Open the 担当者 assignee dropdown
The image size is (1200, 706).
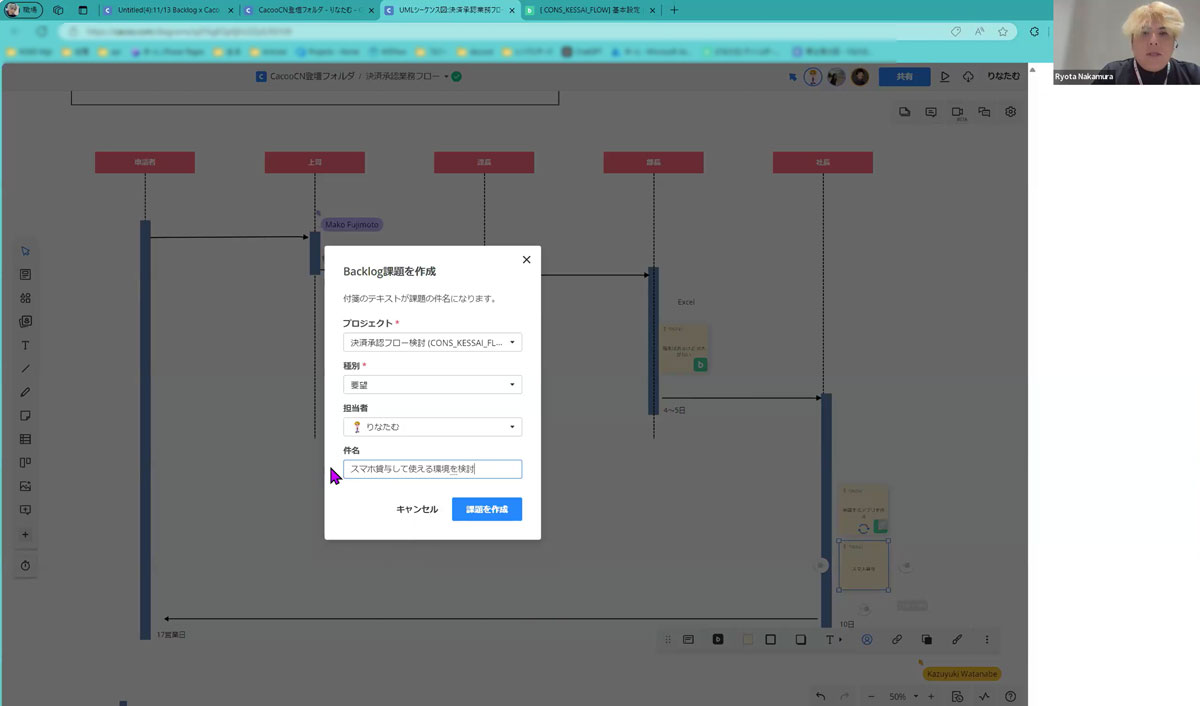(x=432, y=427)
